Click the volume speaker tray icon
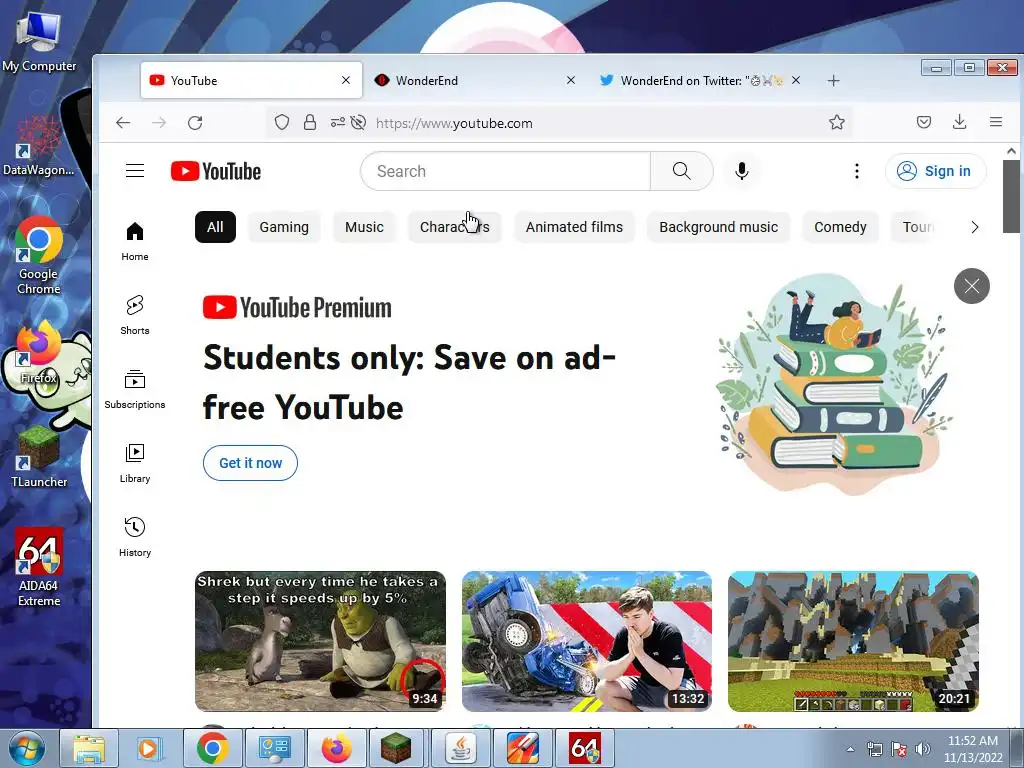Image resolution: width=1024 pixels, height=768 pixels. point(922,749)
